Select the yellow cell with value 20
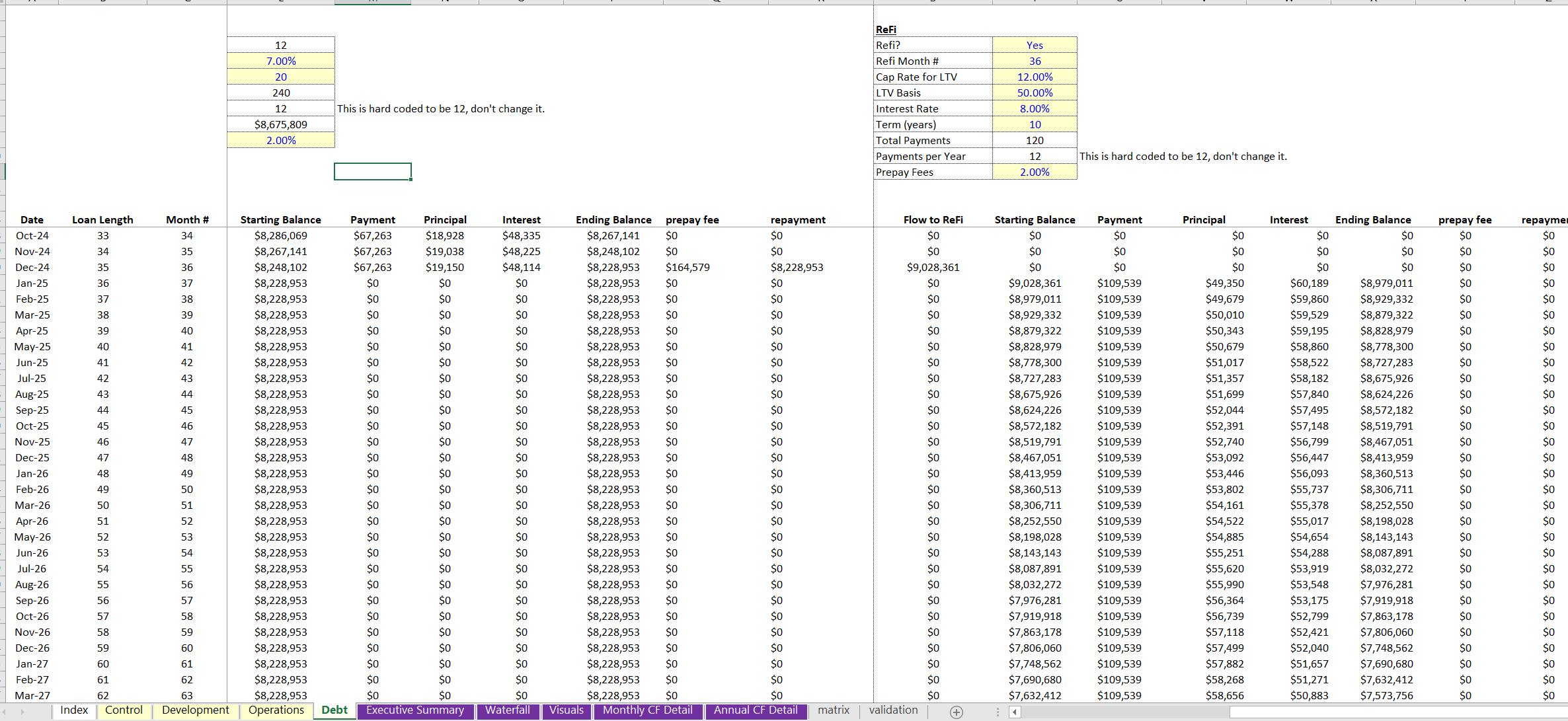The width and height of the screenshot is (1568, 721). click(281, 77)
